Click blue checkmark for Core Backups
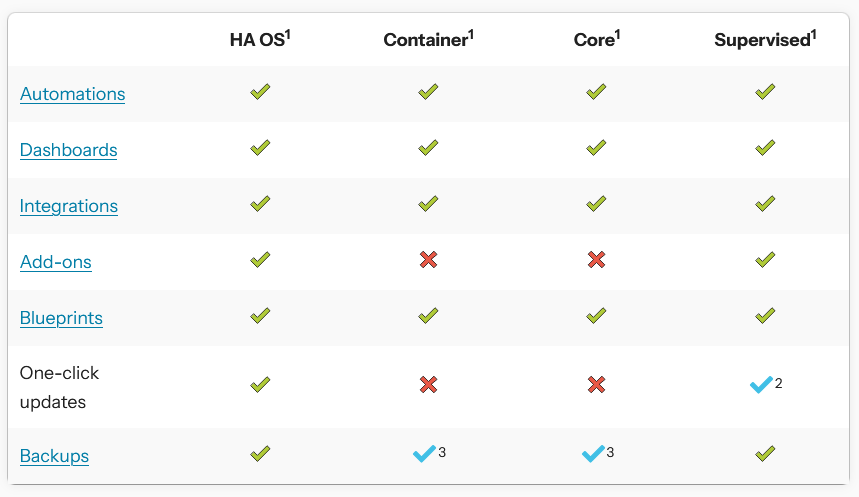Screen dimensions: 859x497 (593, 454)
